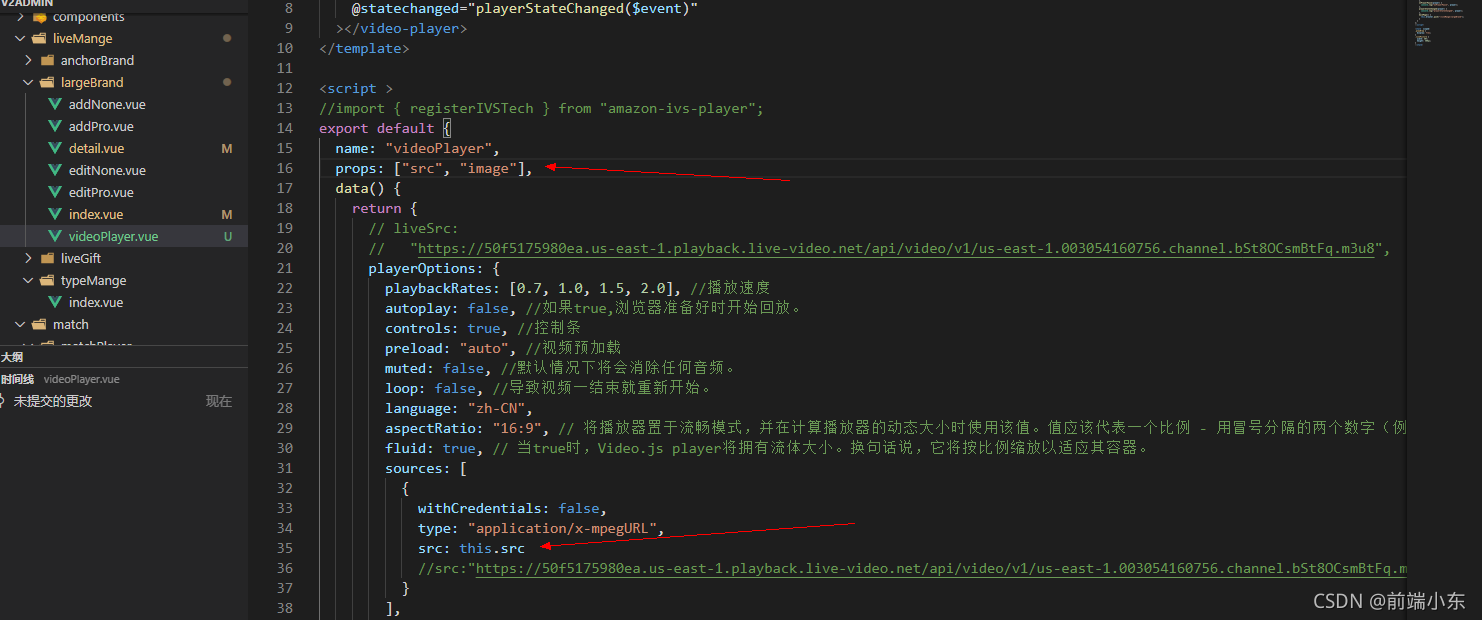Collapse the largeBrand folder chevron
The width and height of the screenshot is (1482, 620).
29,83
